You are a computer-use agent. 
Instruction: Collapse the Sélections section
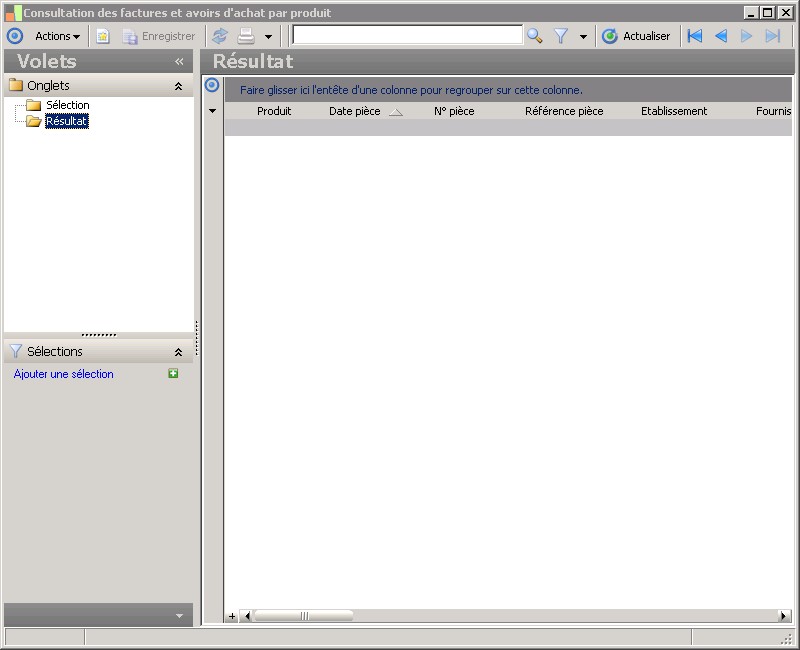[178, 352]
